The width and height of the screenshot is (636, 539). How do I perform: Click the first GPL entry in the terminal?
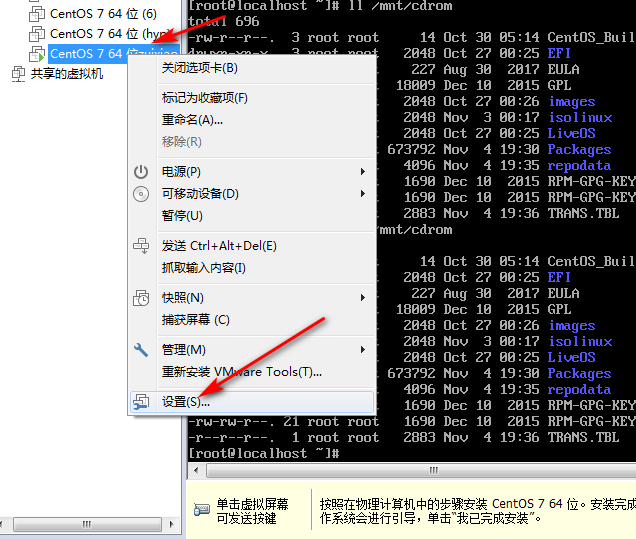pyautogui.click(x=559, y=85)
